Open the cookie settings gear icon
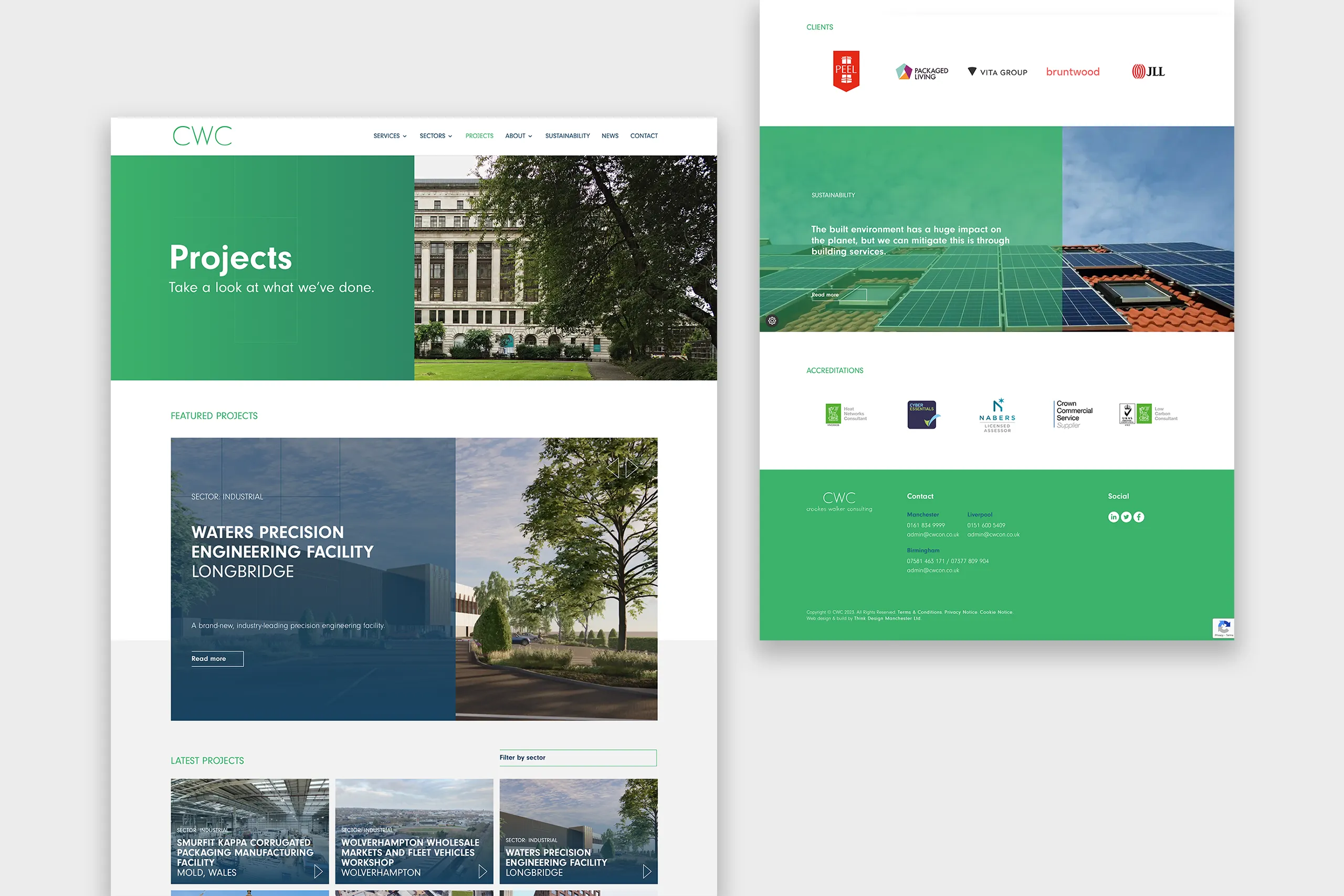Image resolution: width=1344 pixels, height=896 pixels. point(772,321)
